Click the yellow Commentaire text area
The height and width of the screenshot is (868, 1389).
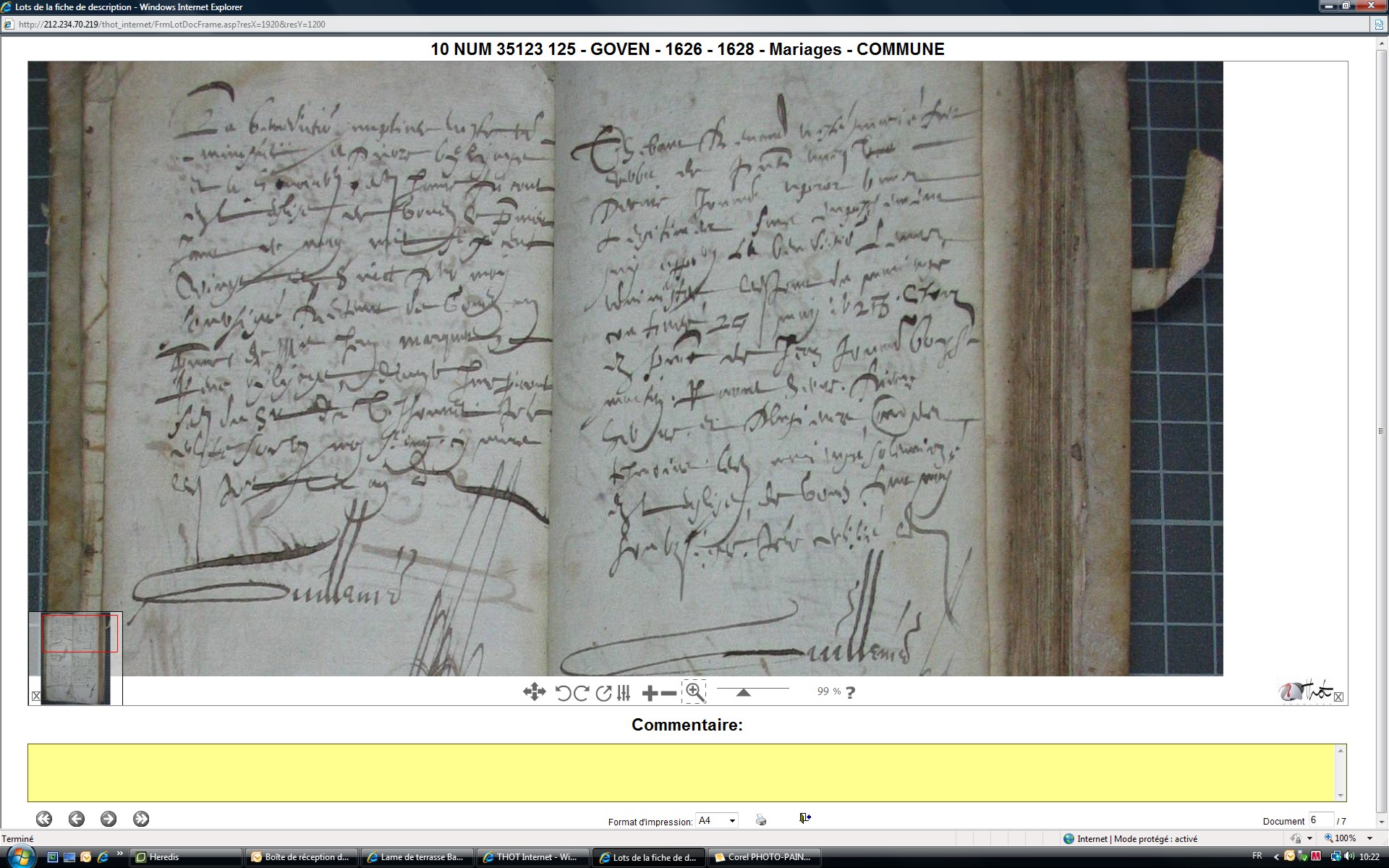[x=684, y=773]
